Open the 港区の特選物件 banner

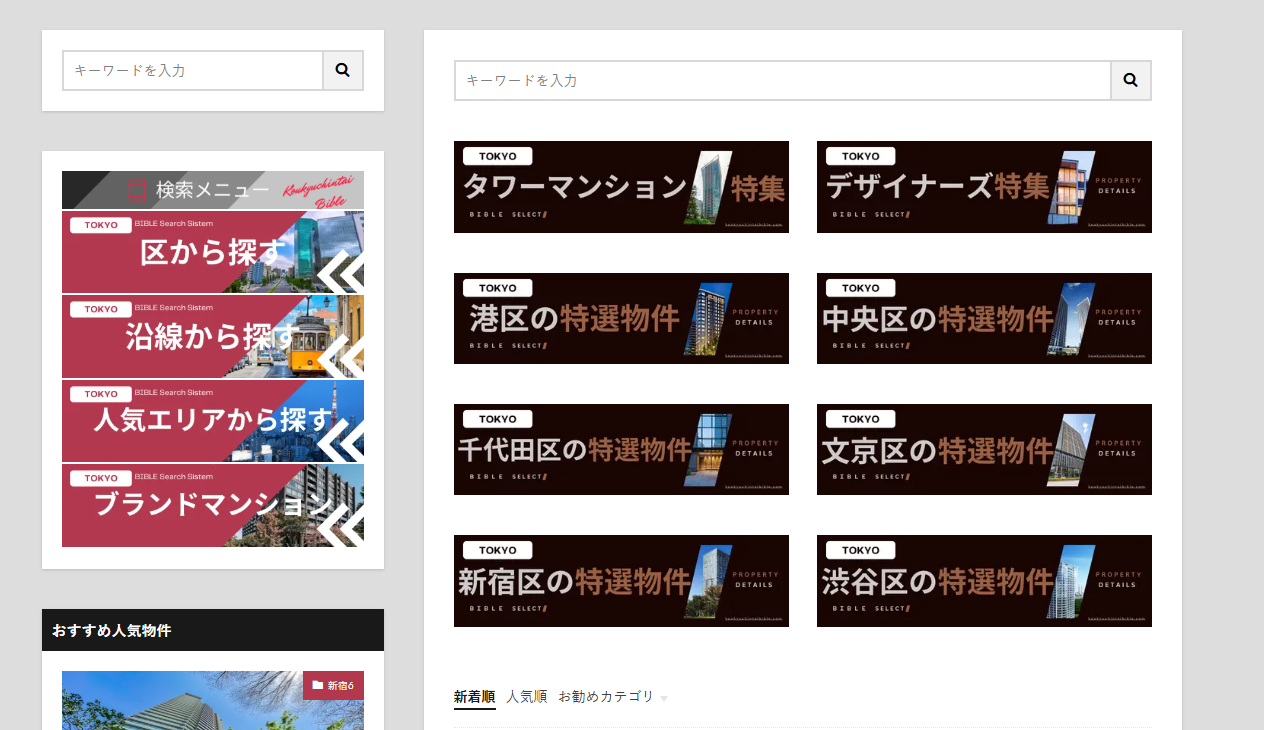click(x=621, y=318)
